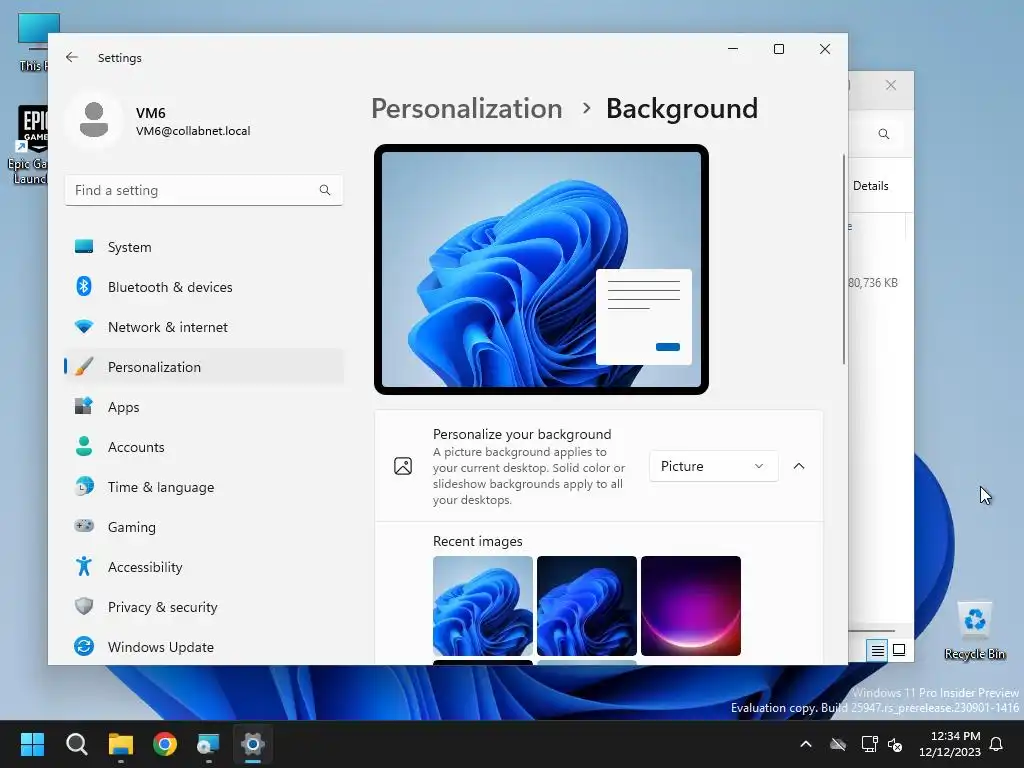The height and width of the screenshot is (768, 1024).
Task: Open Bluetooth & devices settings
Action: (x=204, y=287)
